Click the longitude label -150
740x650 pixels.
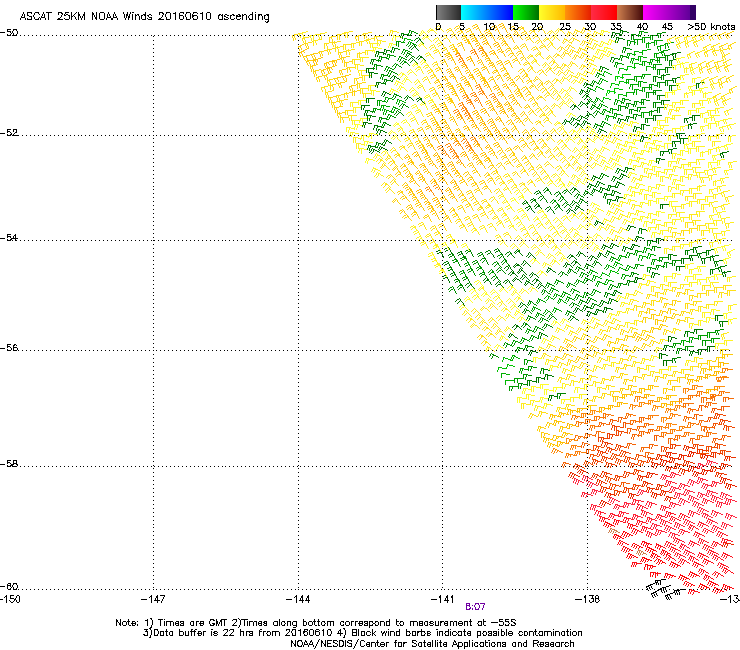point(10,599)
